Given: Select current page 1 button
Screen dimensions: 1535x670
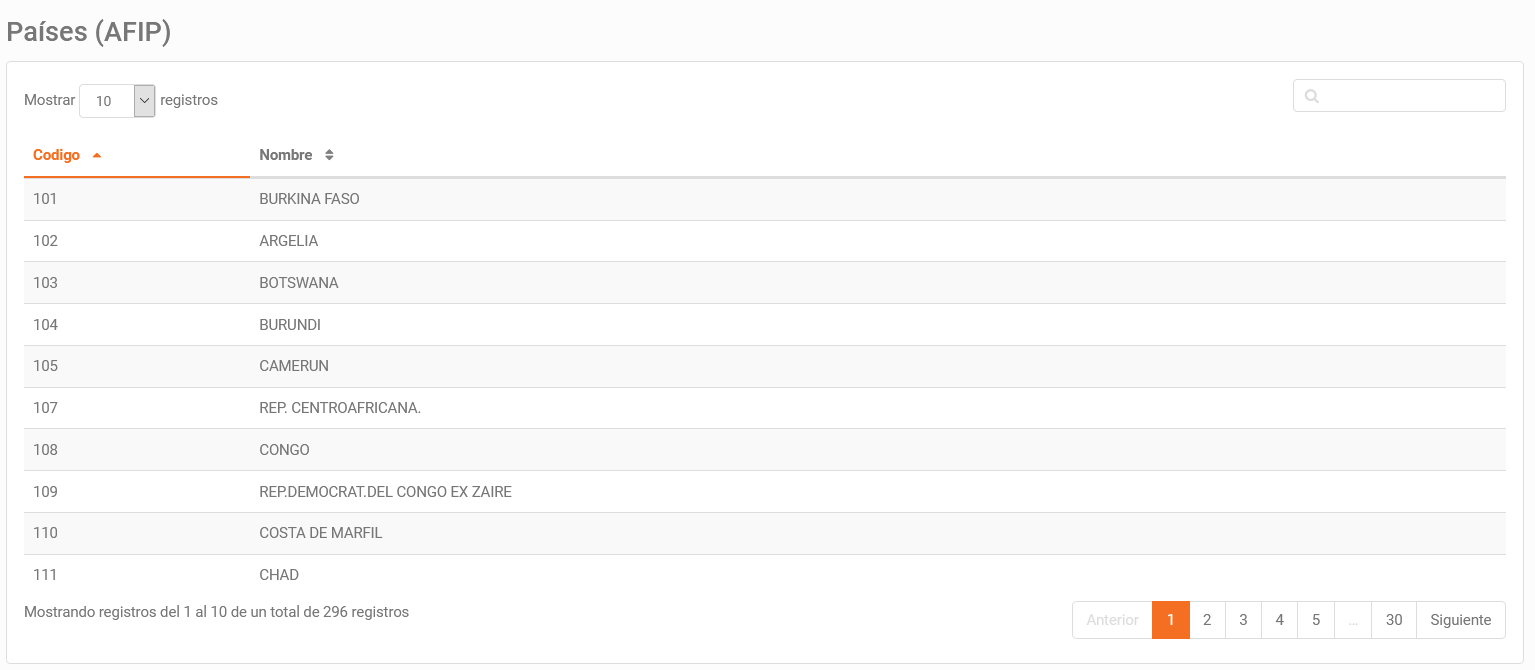Looking at the screenshot, I should [x=1171, y=620].
